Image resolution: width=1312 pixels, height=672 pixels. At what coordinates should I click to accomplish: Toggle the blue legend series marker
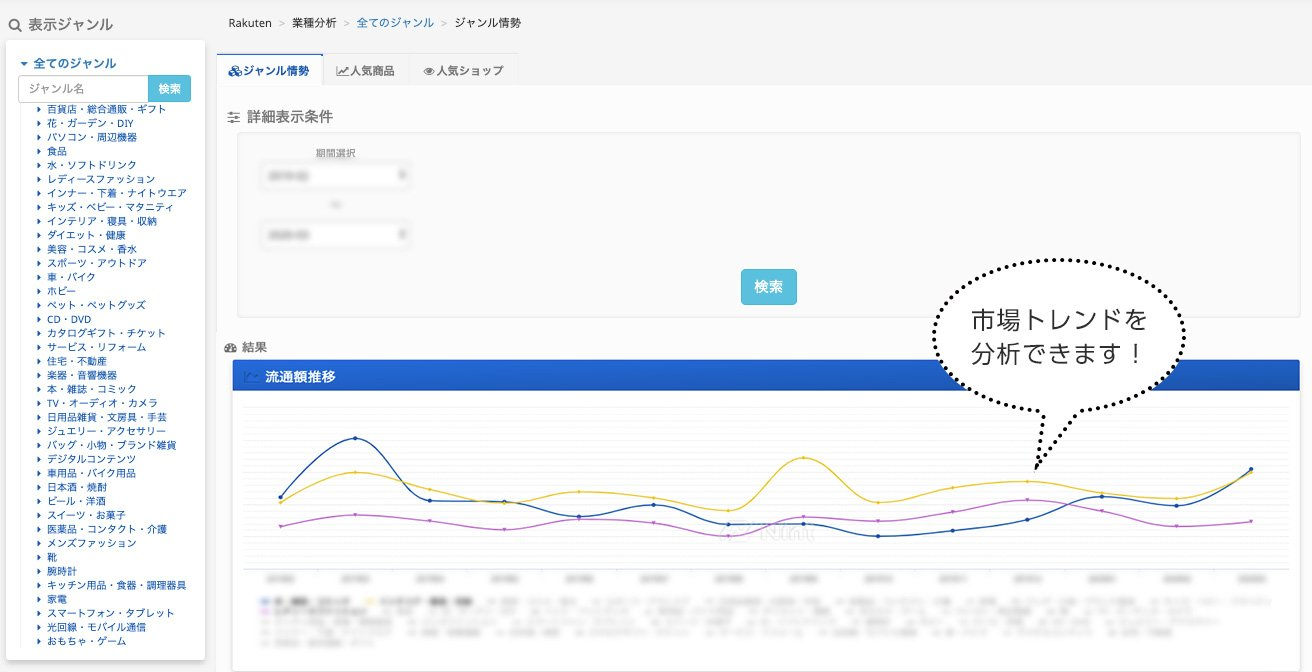coord(263,602)
